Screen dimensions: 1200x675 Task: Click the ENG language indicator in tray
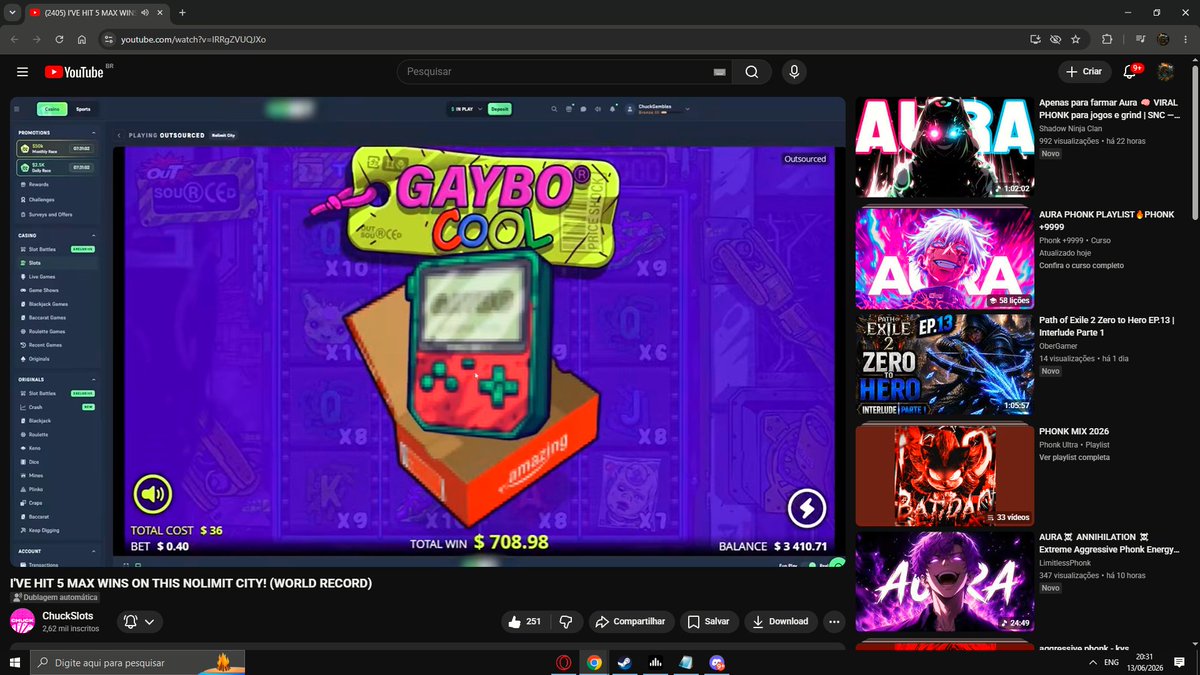click(x=1111, y=662)
